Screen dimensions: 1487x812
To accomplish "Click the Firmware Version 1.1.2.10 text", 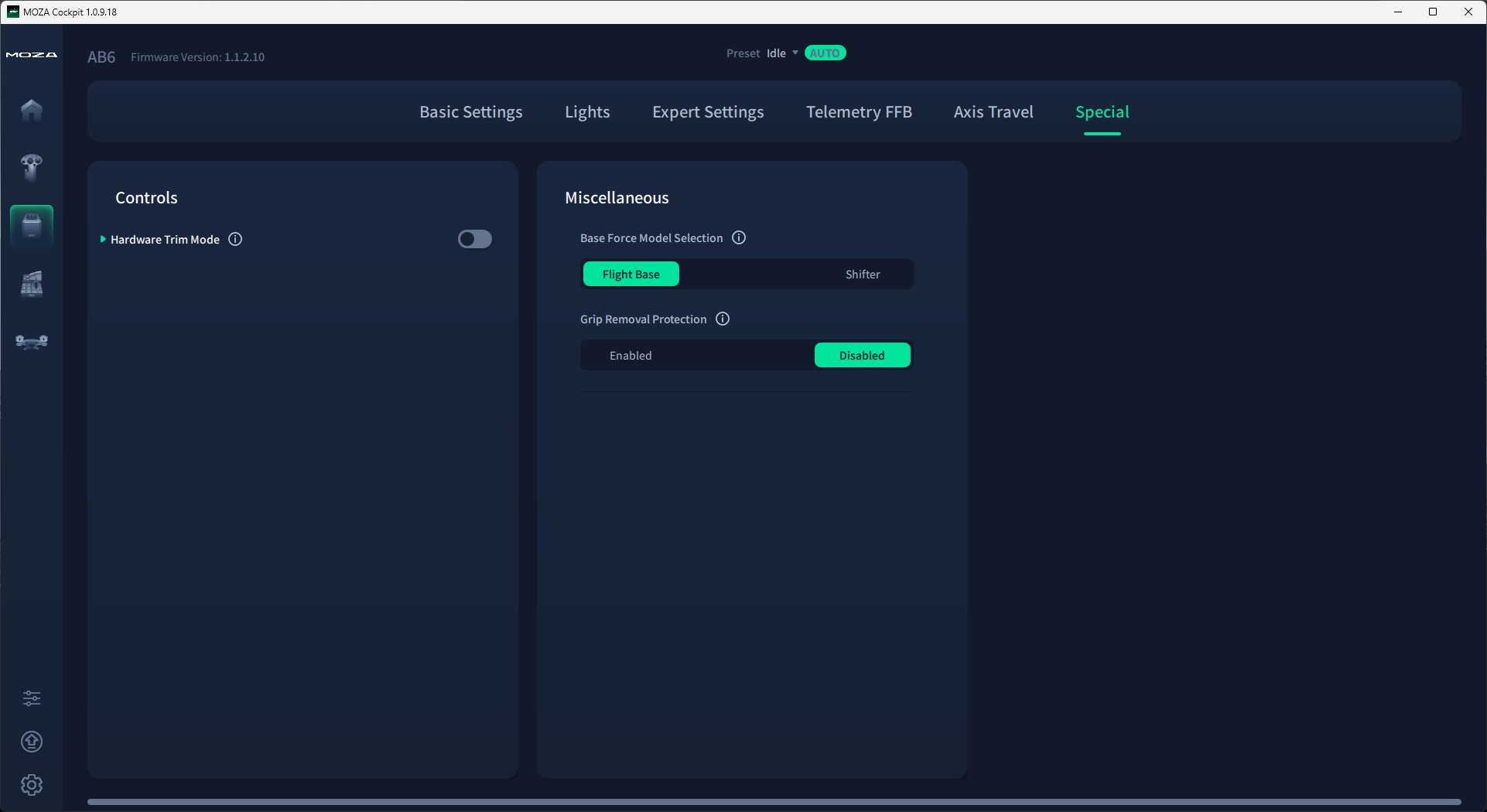I will click(197, 56).
